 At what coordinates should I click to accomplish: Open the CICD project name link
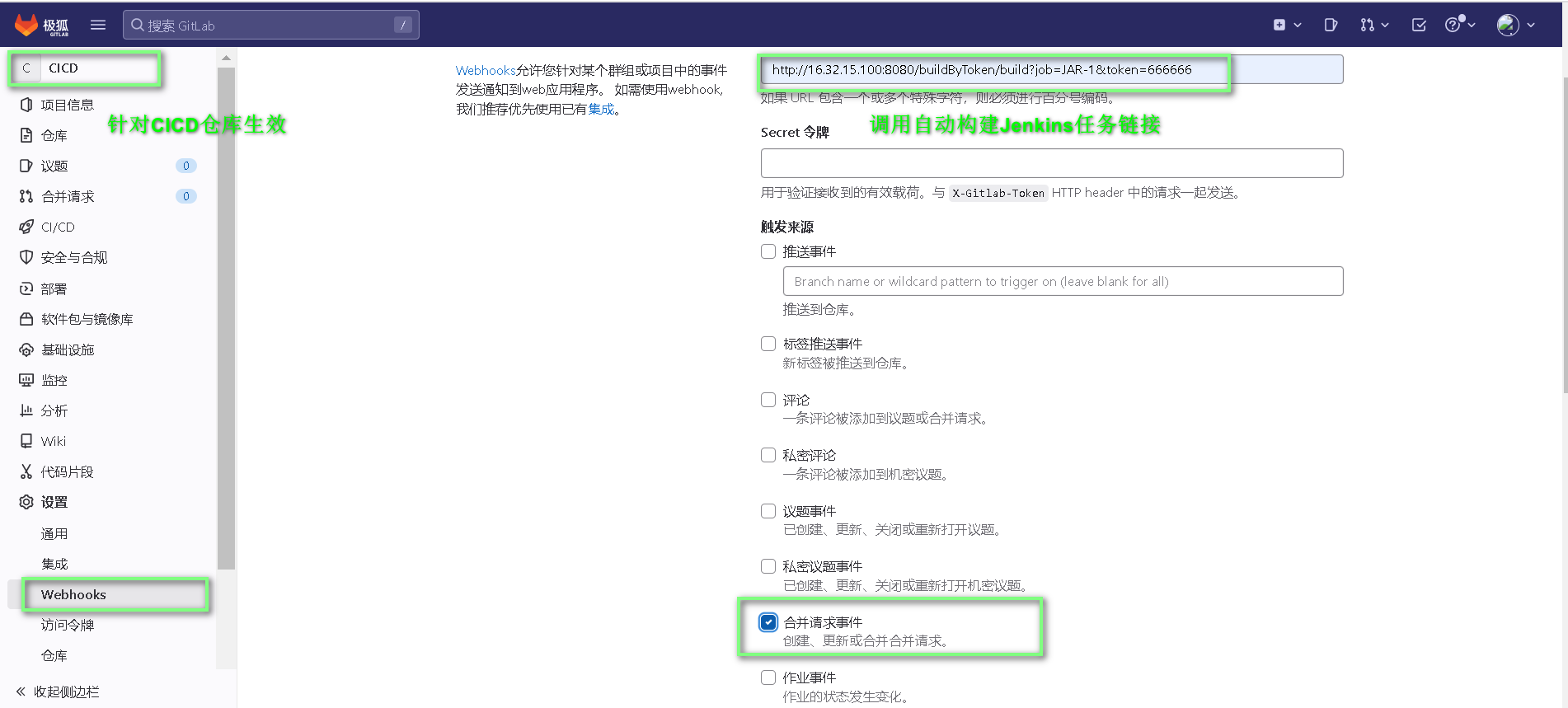click(63, 68)
